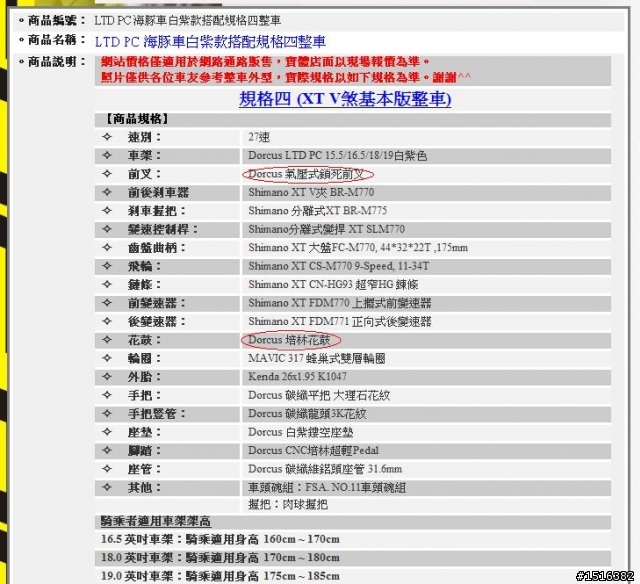Click the 齒盤曲柄 row label
Image resolution: width=640 pixels, height=584 pixels.
point(157,248)
